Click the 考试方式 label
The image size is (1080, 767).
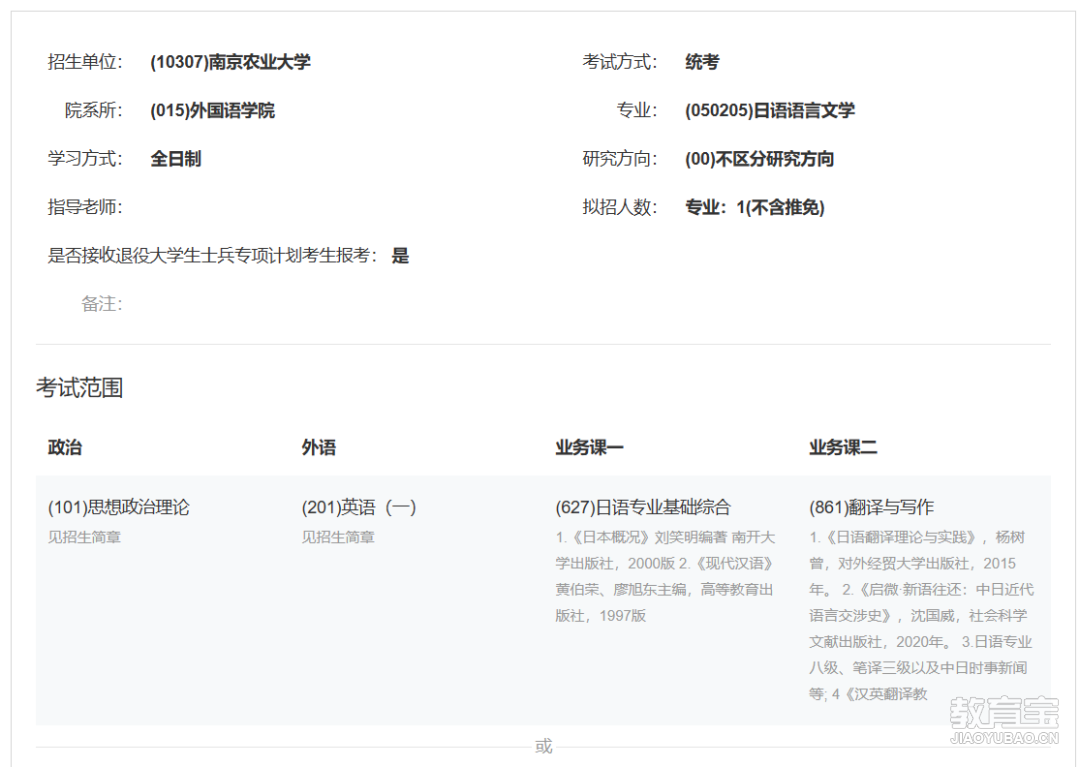tap(620, 62)
